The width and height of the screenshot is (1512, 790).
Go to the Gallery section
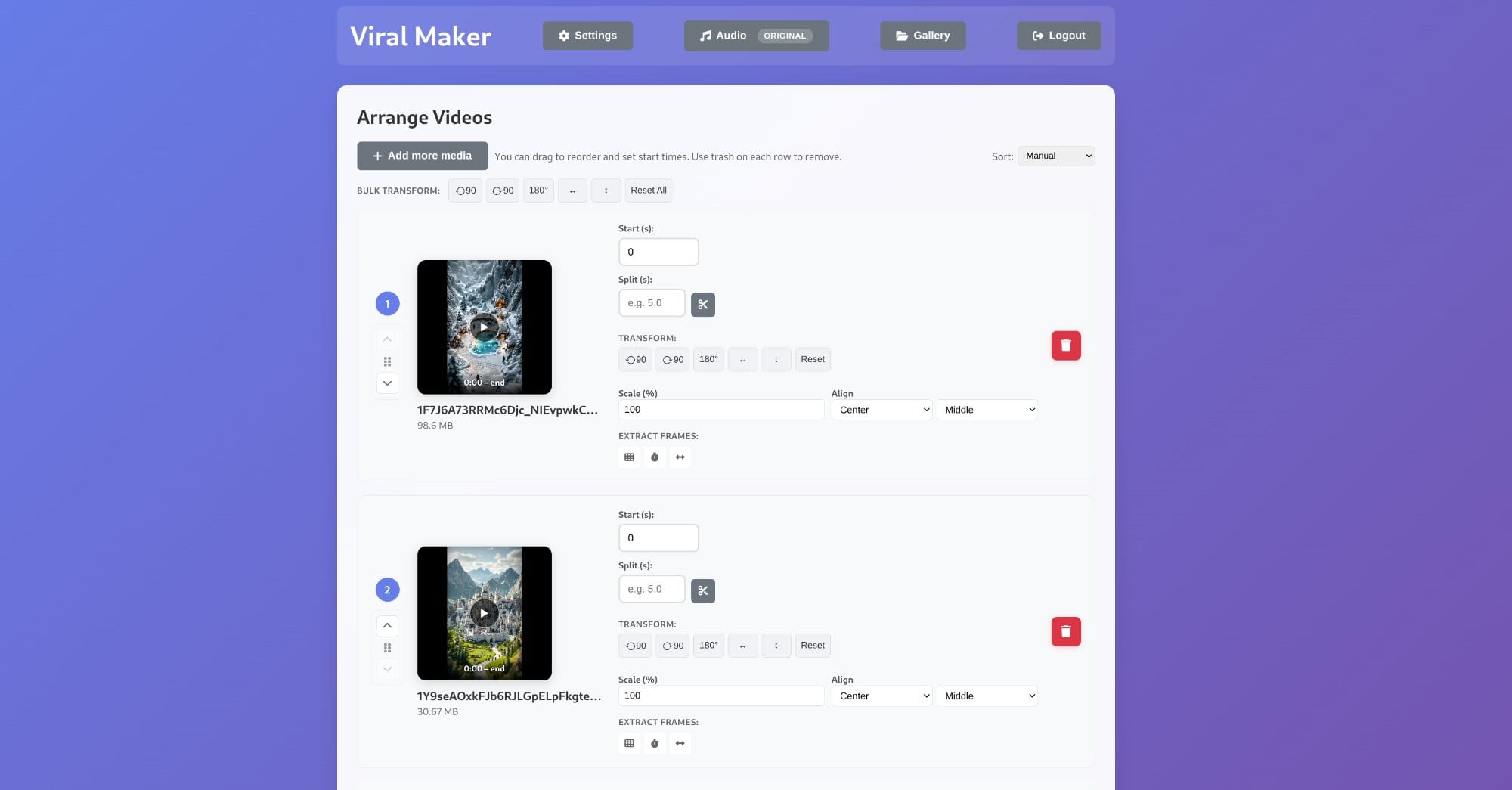point(922,36)
